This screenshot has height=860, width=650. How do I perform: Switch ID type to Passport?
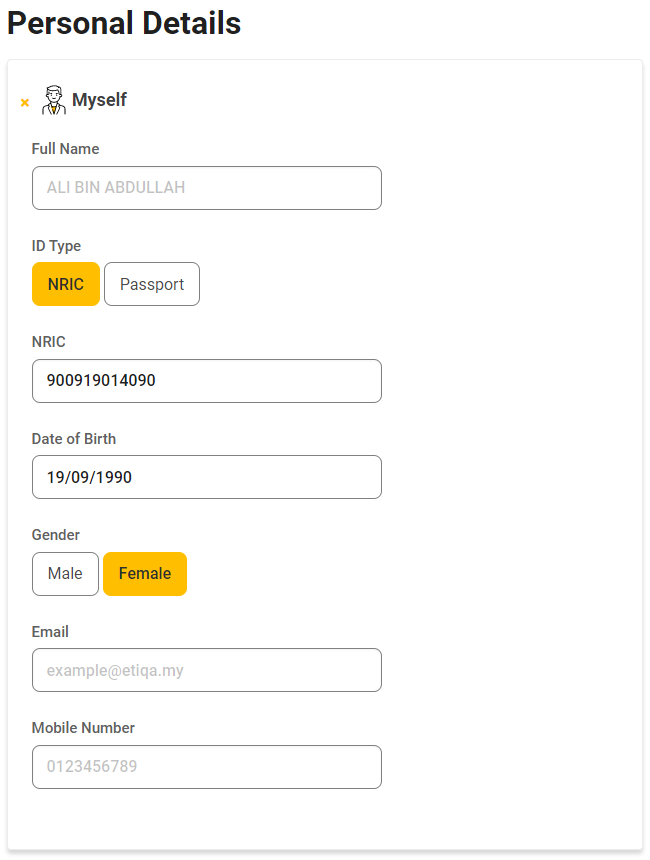click(151, 284)
